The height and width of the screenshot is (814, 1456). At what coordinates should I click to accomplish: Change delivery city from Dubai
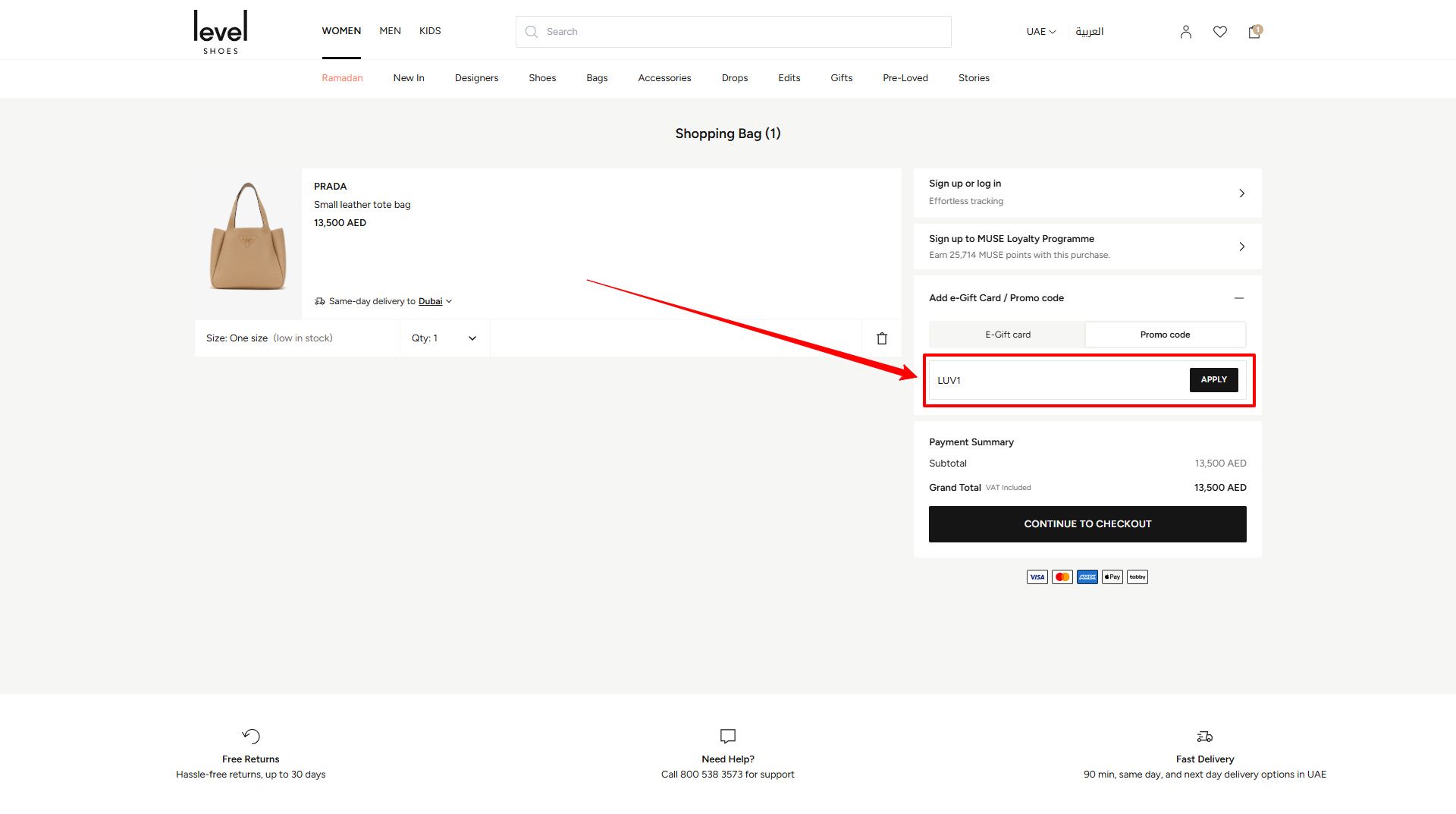(x=435, y=301)
